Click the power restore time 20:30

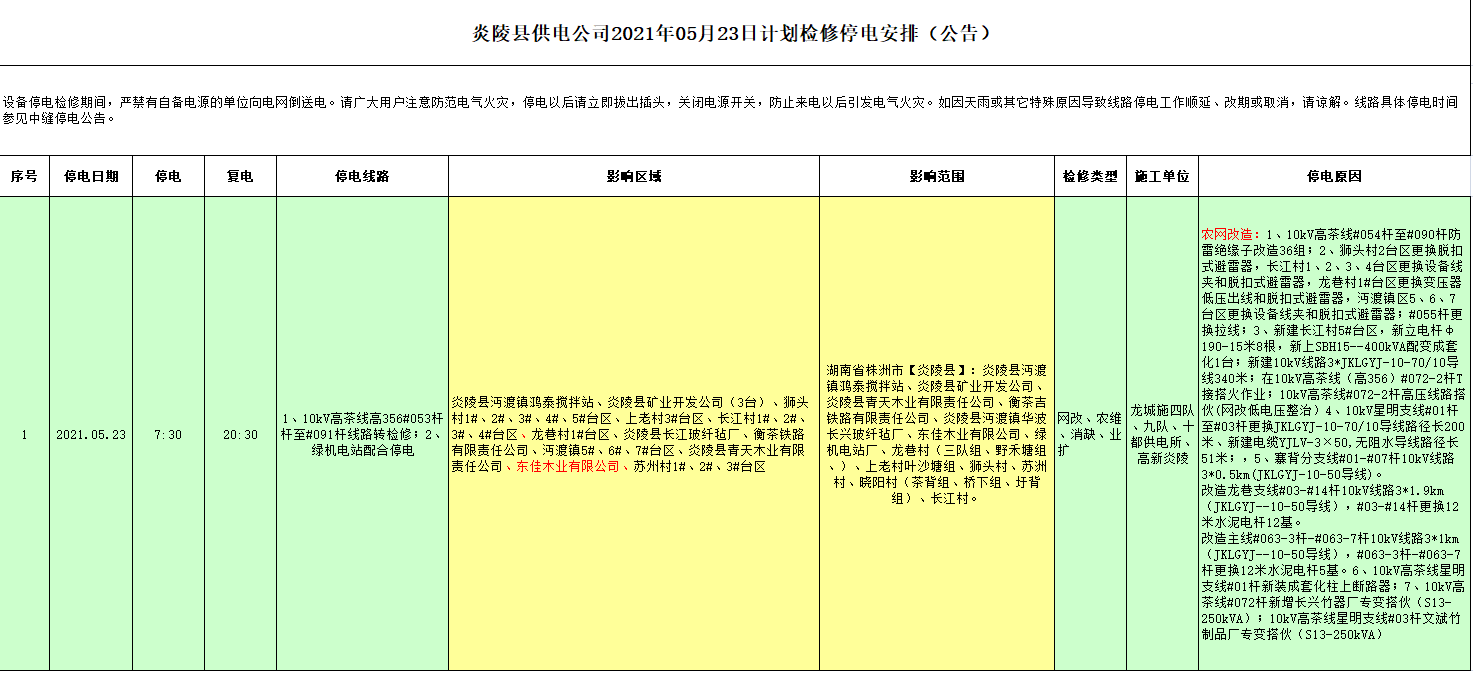(x=240, y=435)
